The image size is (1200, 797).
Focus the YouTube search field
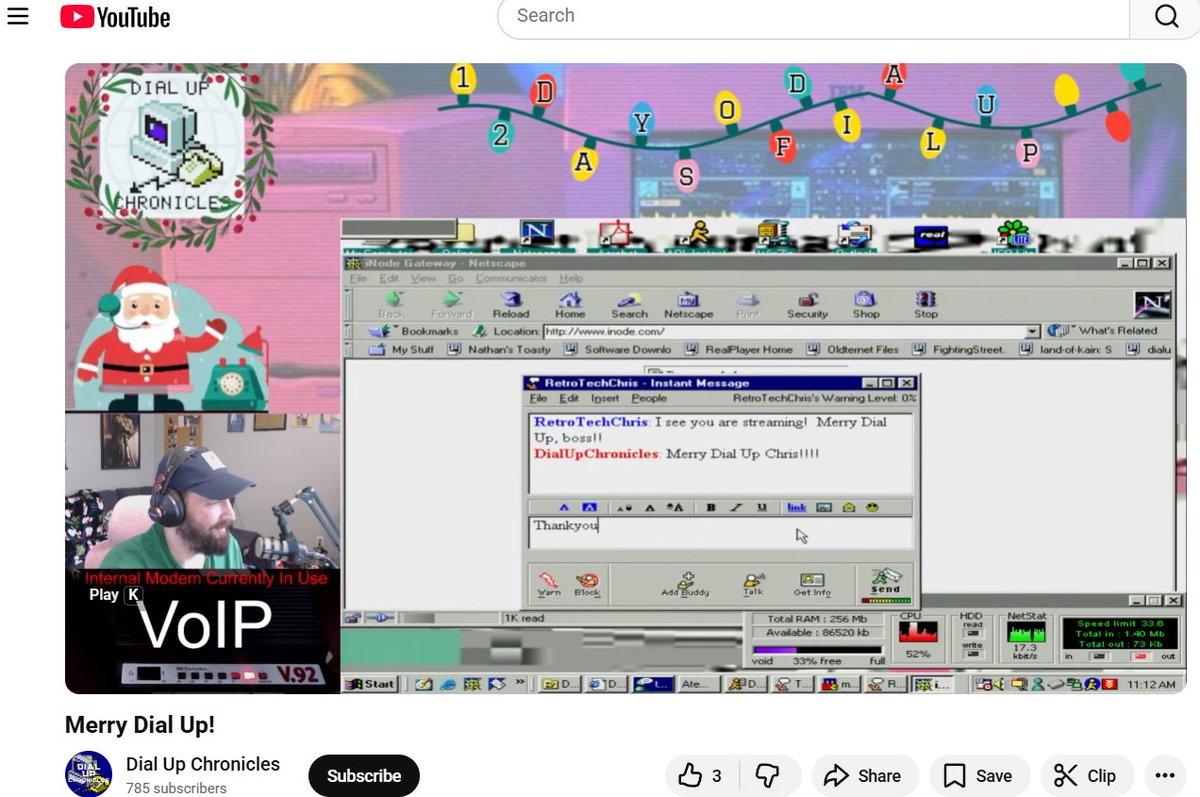click(812, 16)
